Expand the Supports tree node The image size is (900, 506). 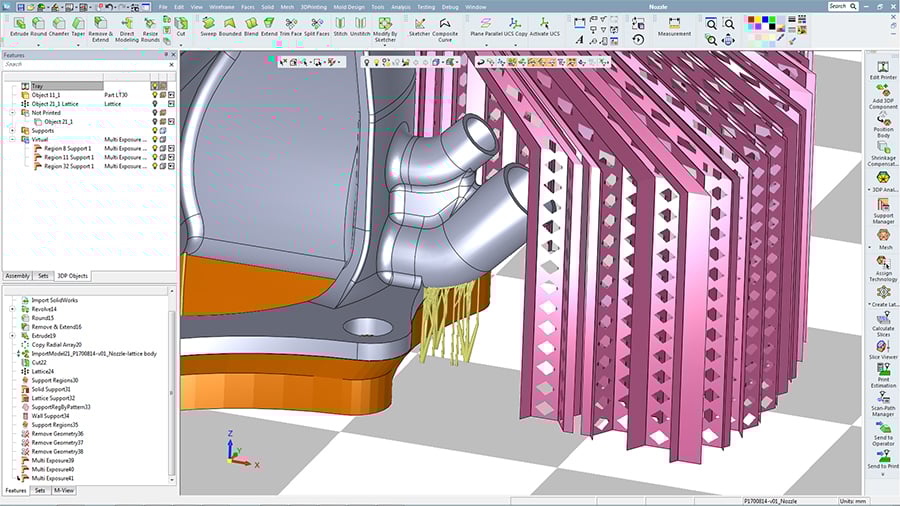pos(12,131)
